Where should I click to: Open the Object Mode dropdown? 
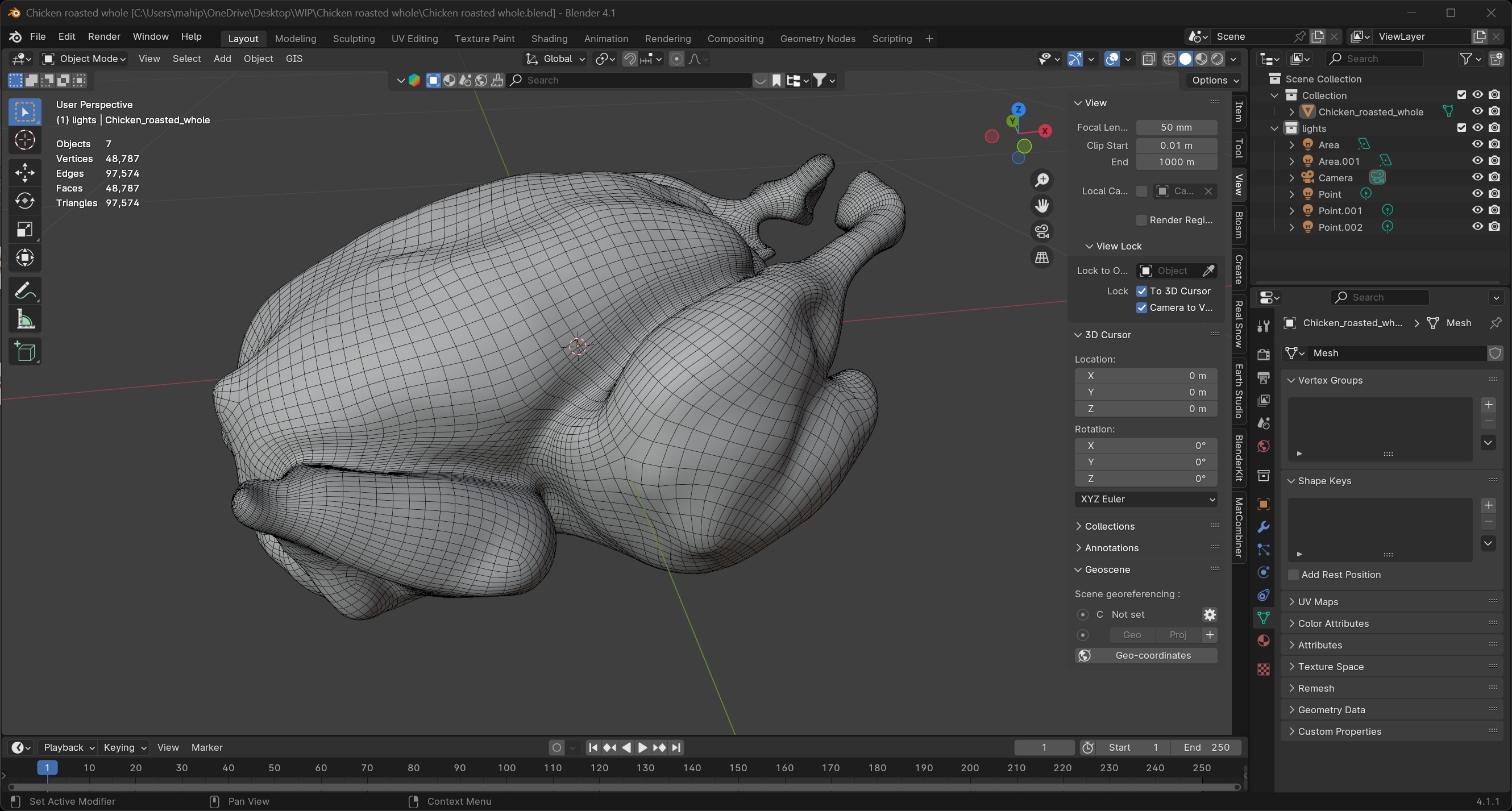click(84, 59)
